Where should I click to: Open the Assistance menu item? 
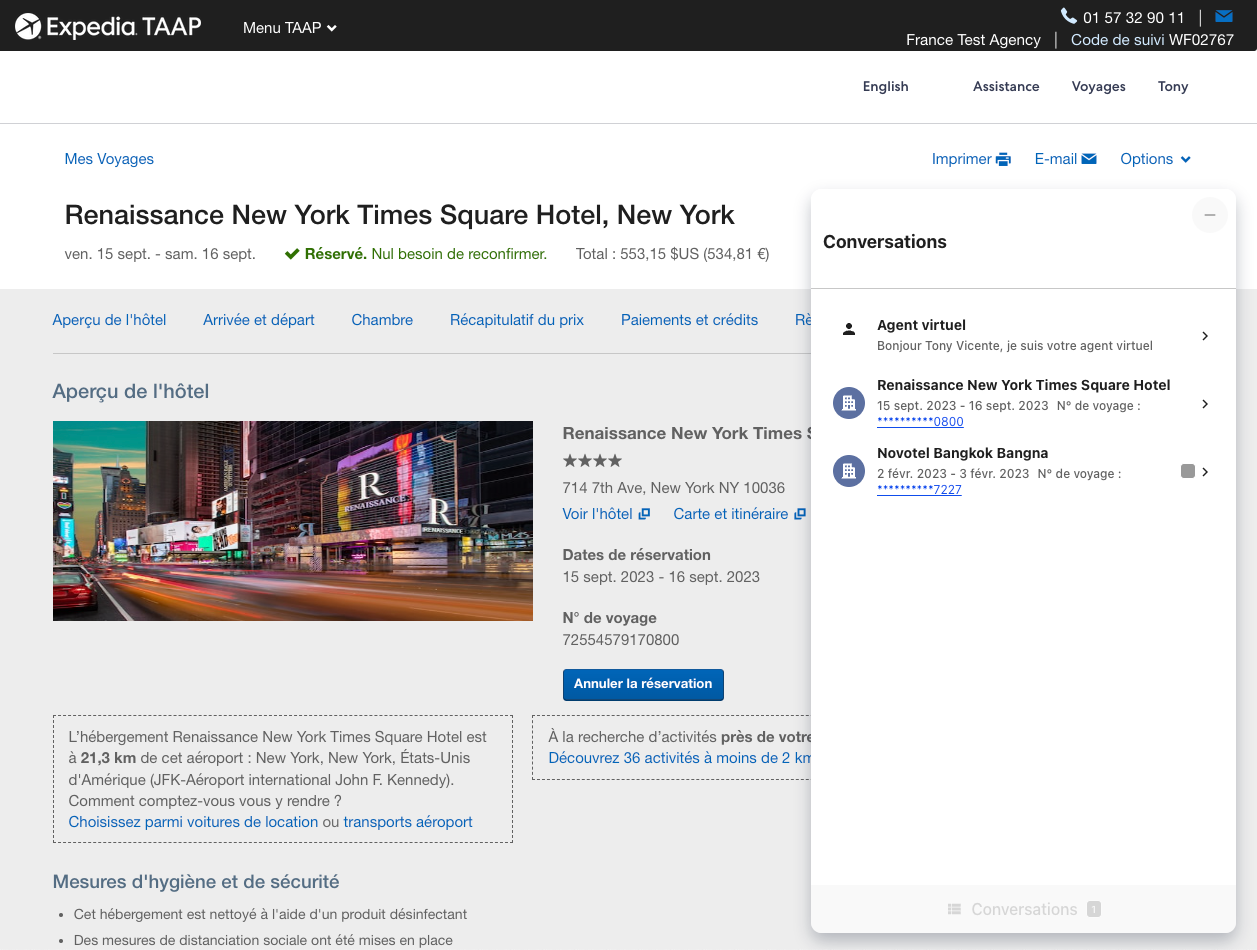tap(1006, 86)
